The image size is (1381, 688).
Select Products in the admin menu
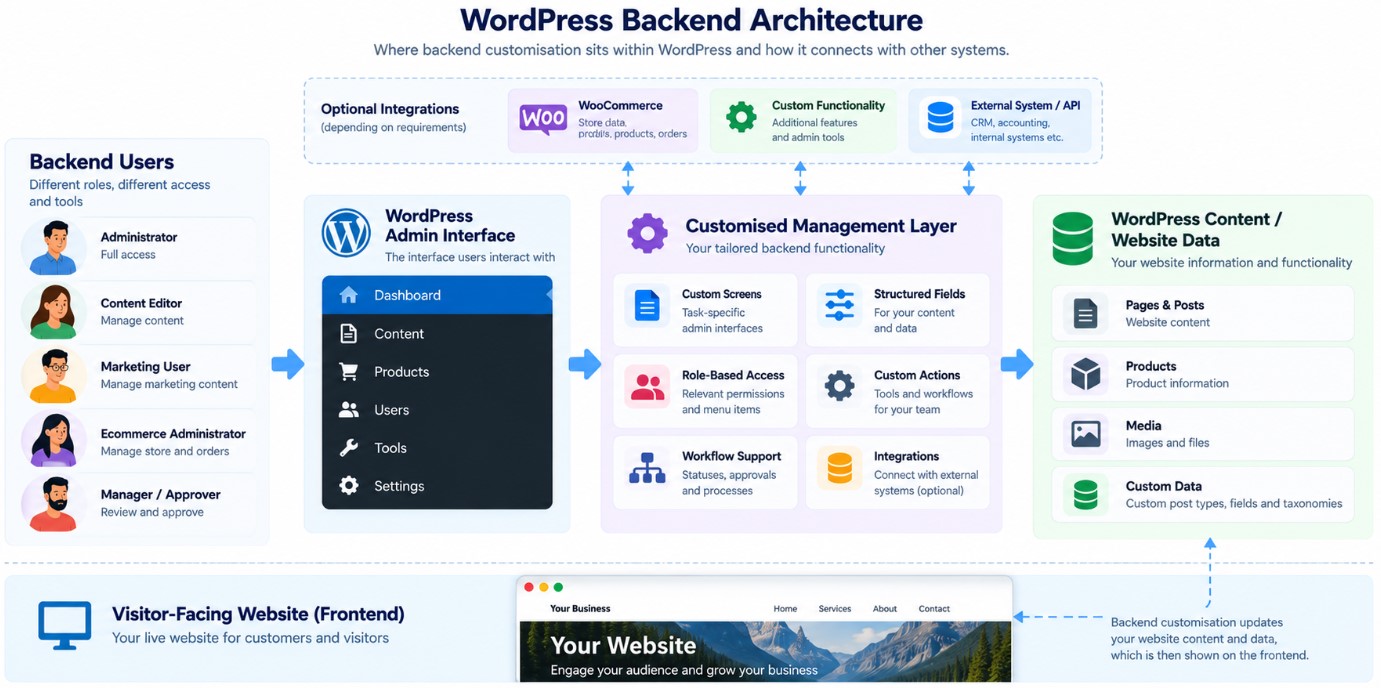437,371
